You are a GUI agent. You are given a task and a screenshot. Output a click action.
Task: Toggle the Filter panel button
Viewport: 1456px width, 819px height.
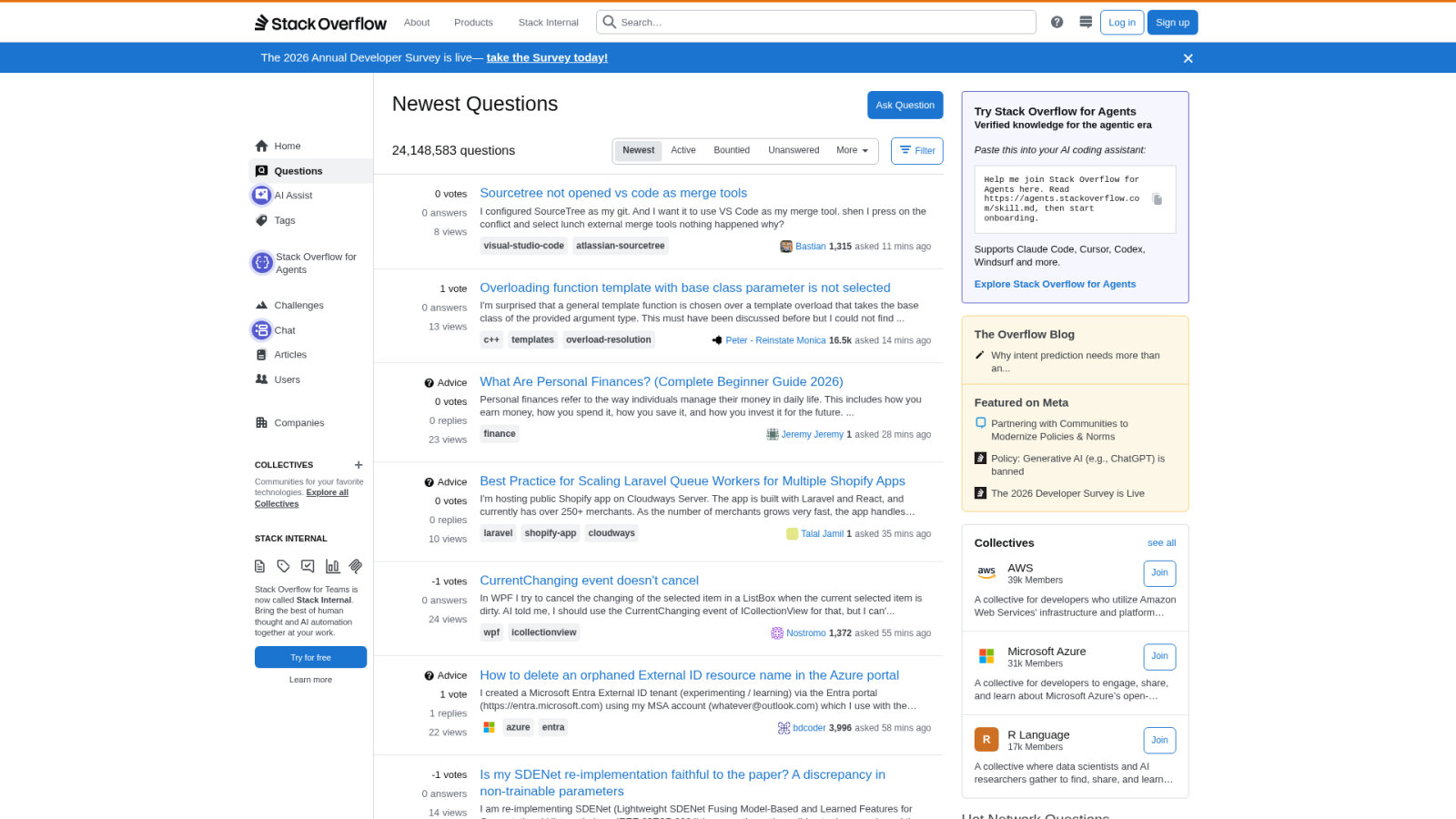(x=917, y=151)
